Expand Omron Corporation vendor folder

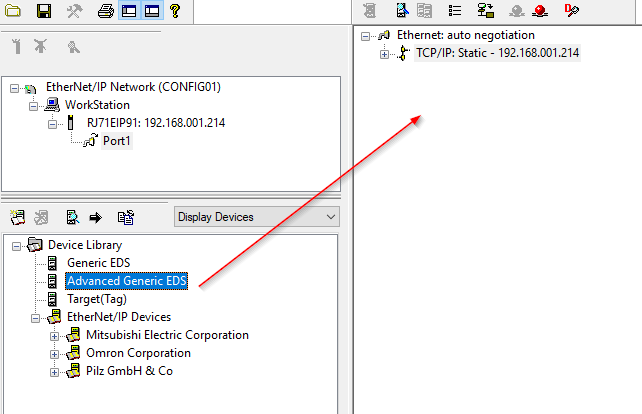54,354
